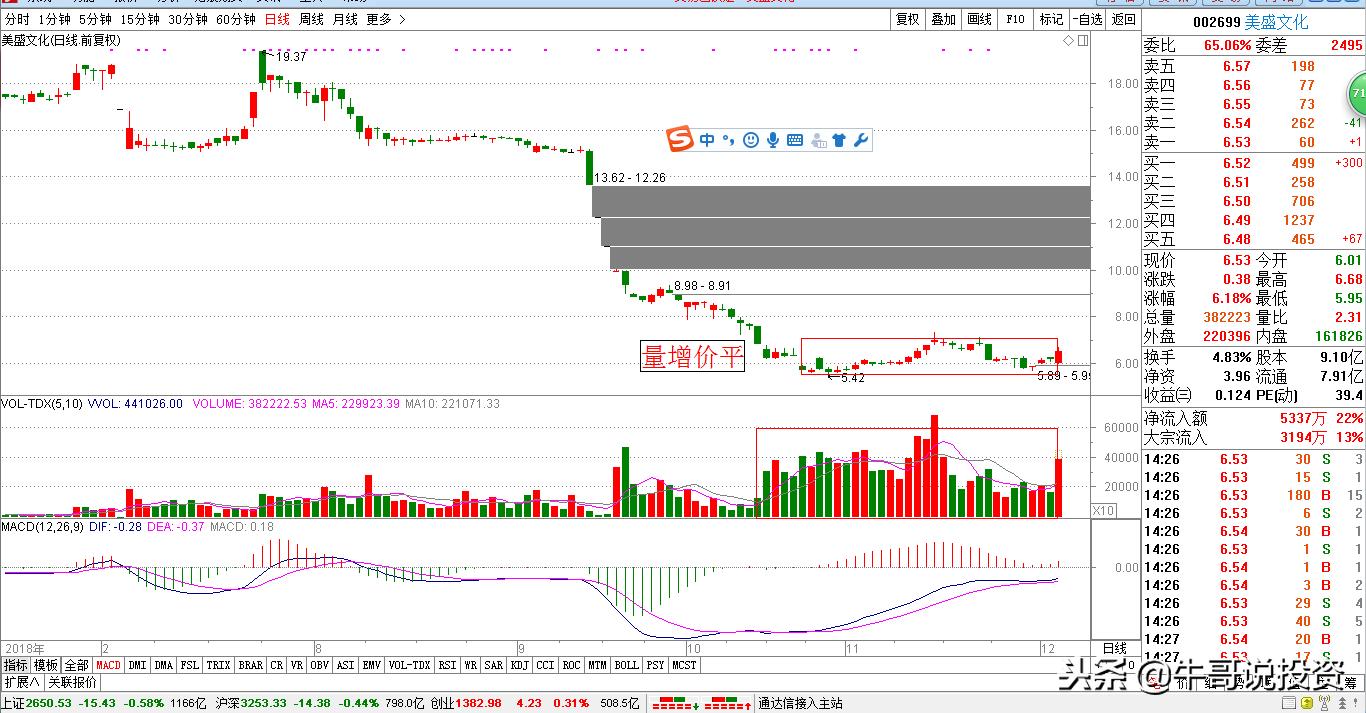
Task: Select the BOLL indicator tab
Action: [x=627, y=665]
